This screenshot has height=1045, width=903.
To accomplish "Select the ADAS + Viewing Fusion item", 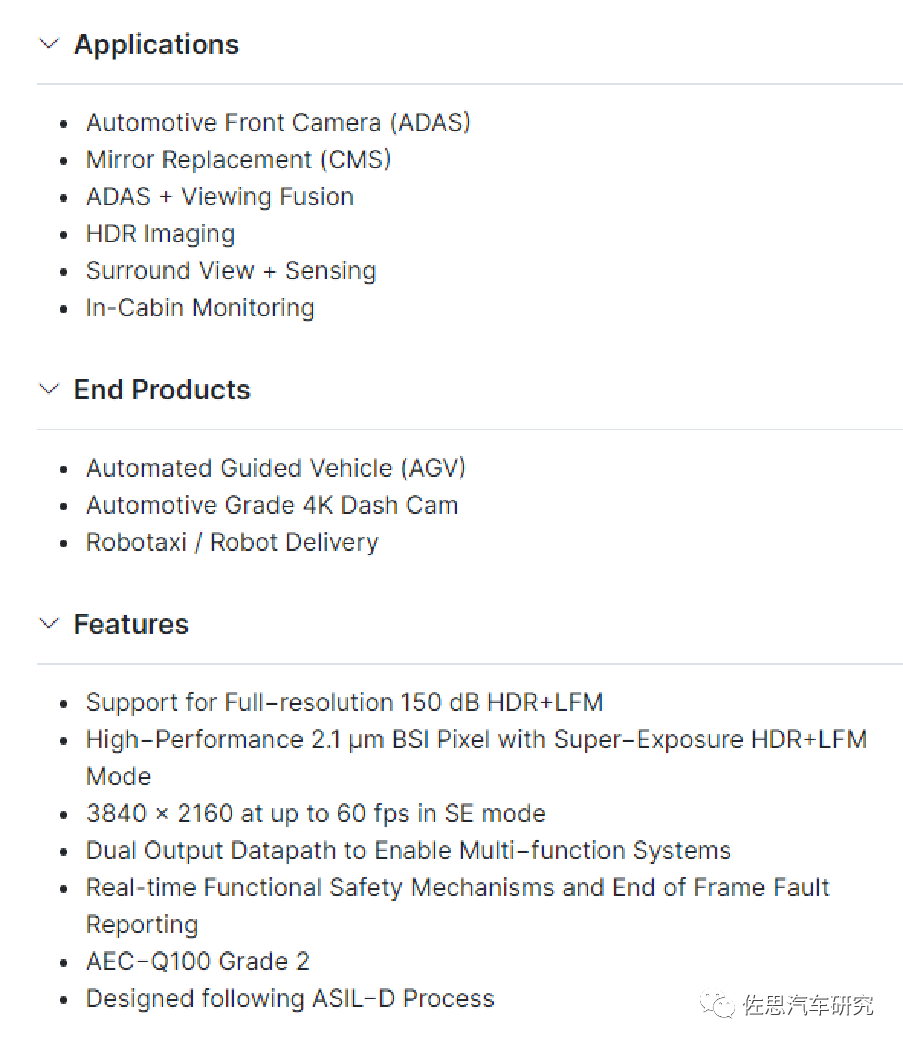I will (220, 197).
